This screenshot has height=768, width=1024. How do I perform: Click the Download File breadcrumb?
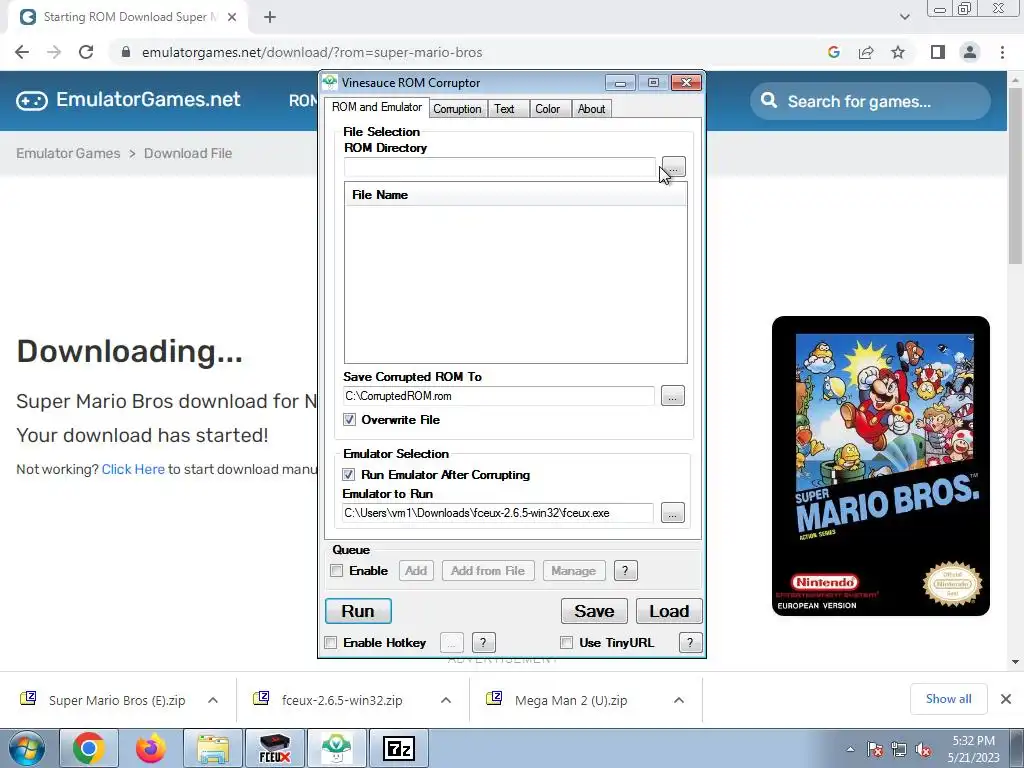187,153
